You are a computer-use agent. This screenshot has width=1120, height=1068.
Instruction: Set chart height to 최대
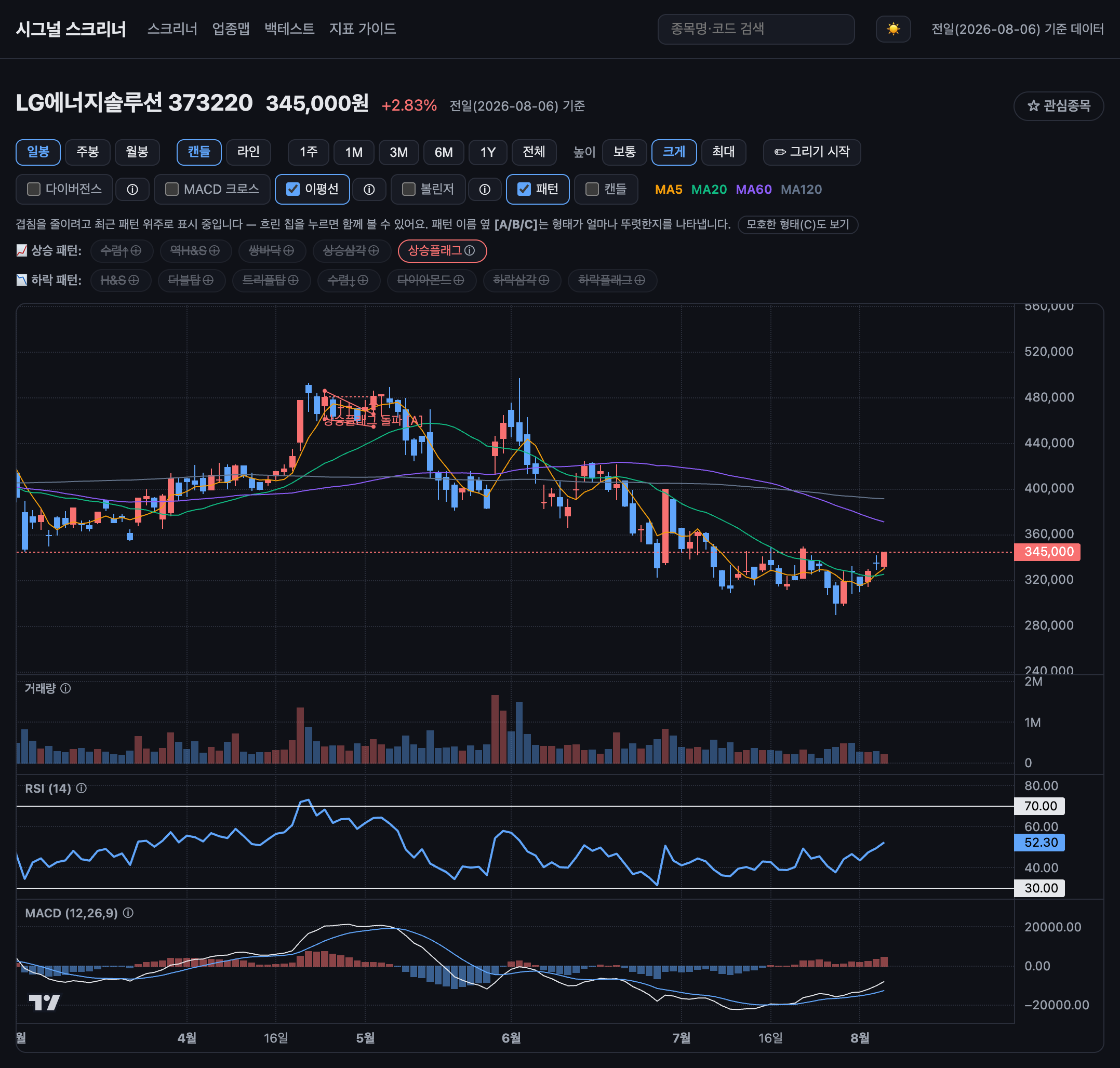point(723,152)
